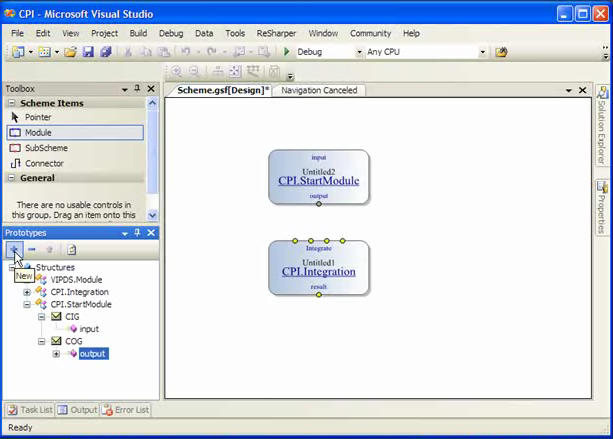The height and width of the screenshot is (439, 613).
Task: Click the CPI.StartModule link on canvas
Action: (x=318, y=181)
